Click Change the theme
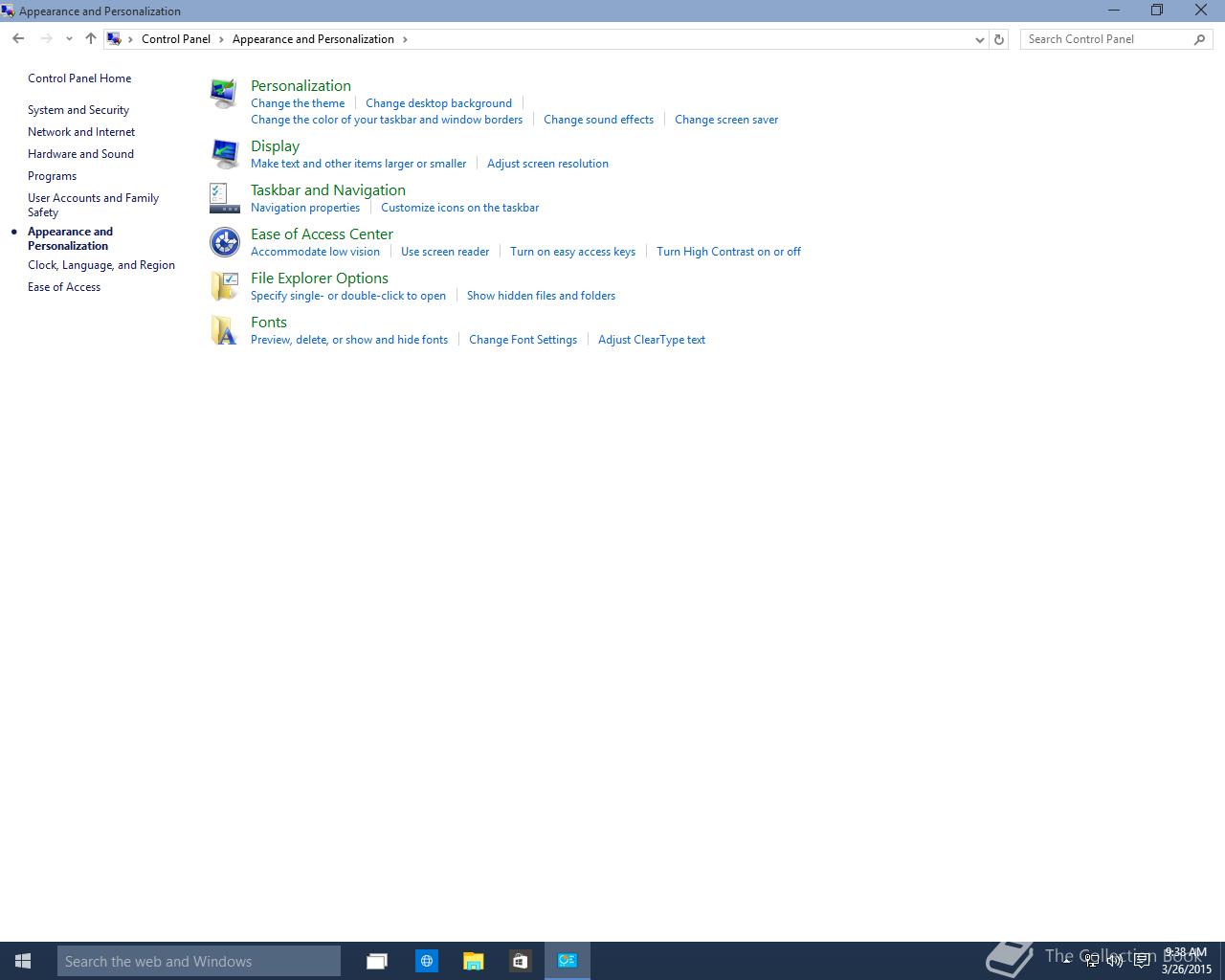 [x=298, y=103]
